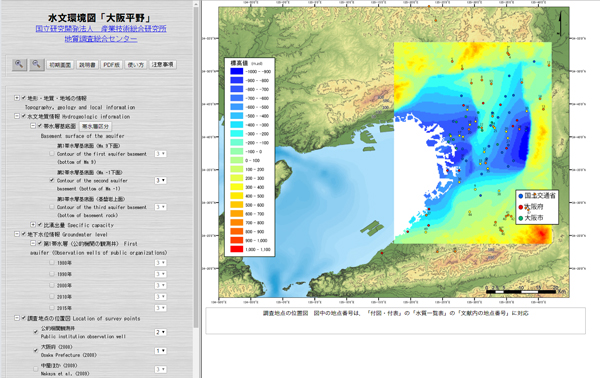
Task: Open dropdown for Public institution observation well
Action: [x=160, y=332]
